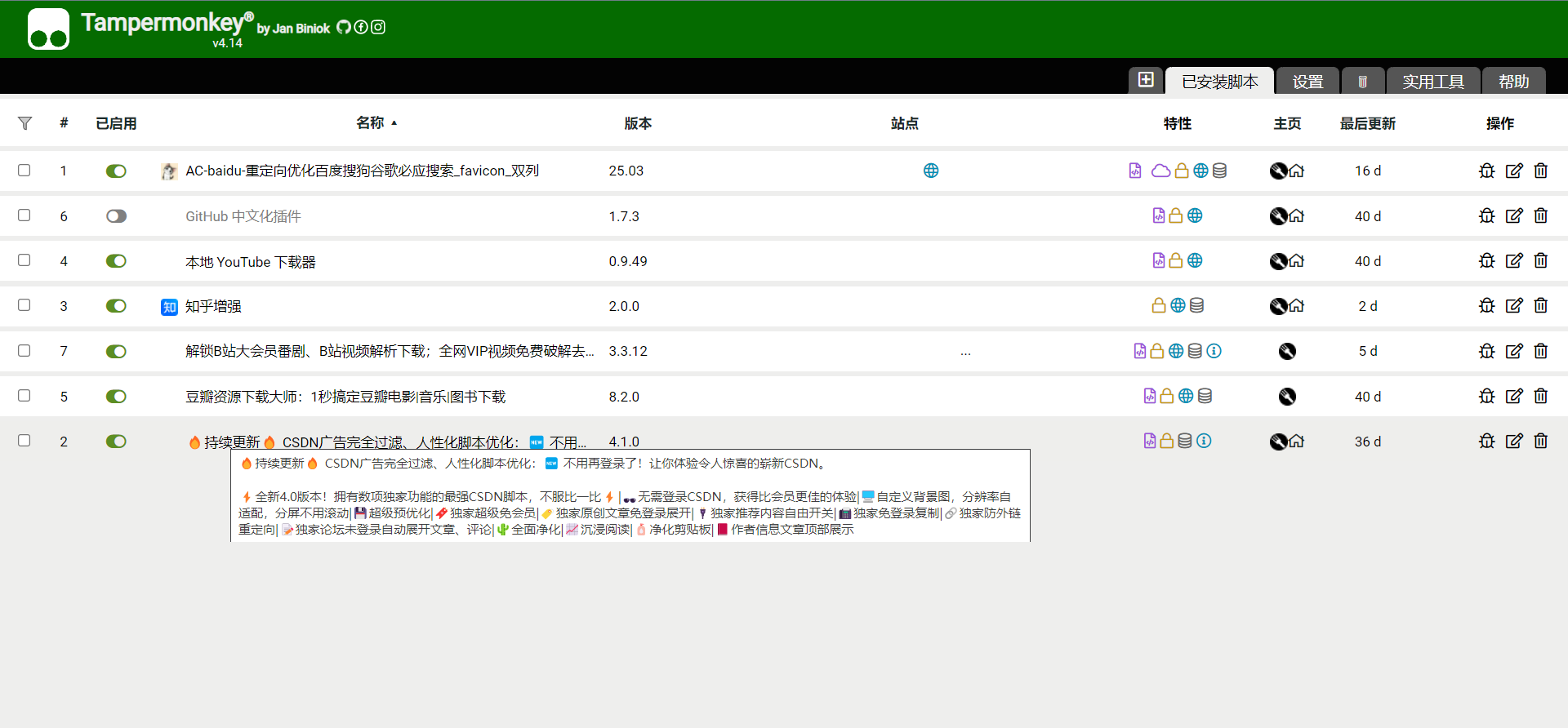Debug the AC-baidu script via bug icon
The height and width of the screenshot is (728, 1568).
click(1487, 171)
